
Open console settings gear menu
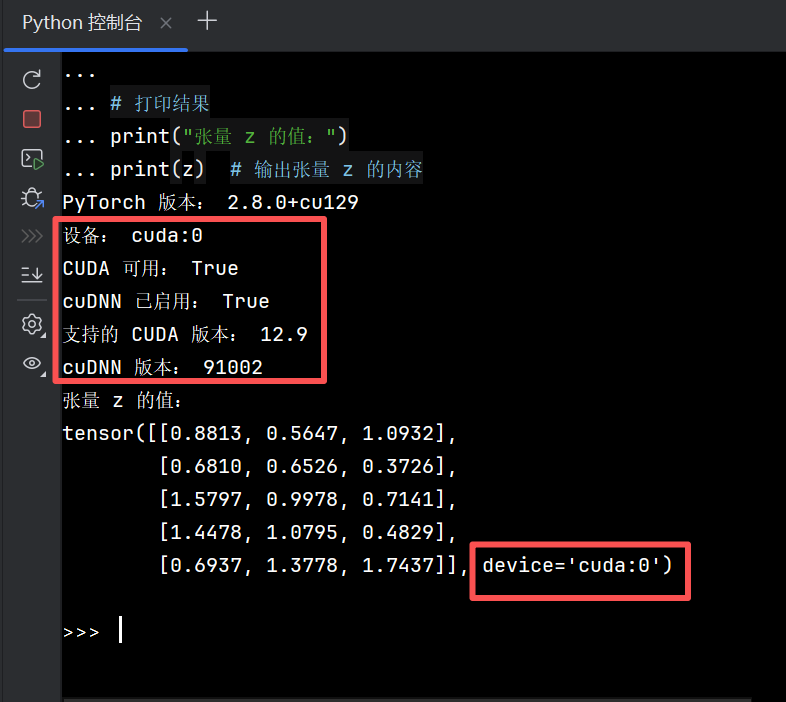(32, 324)
